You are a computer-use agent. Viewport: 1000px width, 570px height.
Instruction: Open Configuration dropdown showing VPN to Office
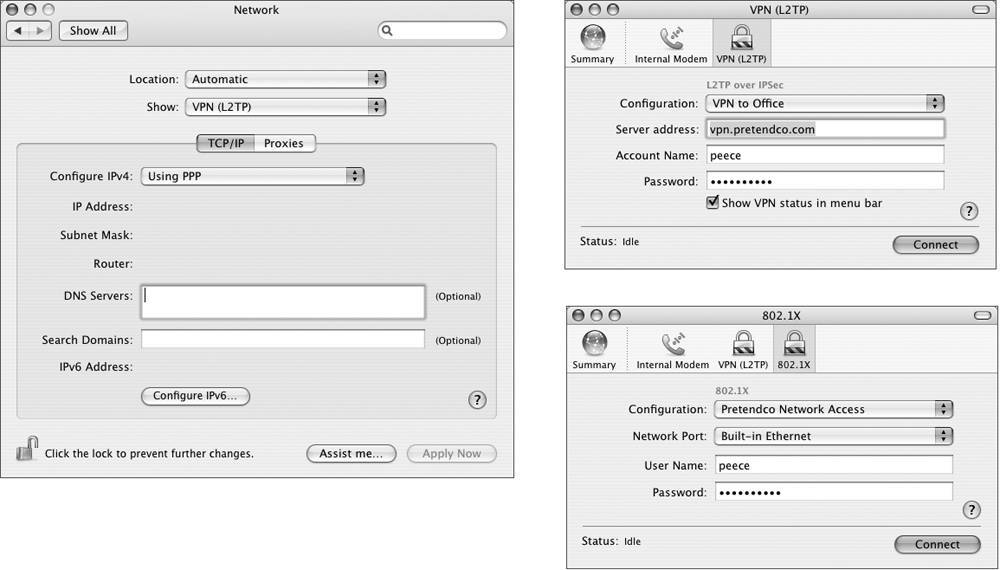coord(825,103)
